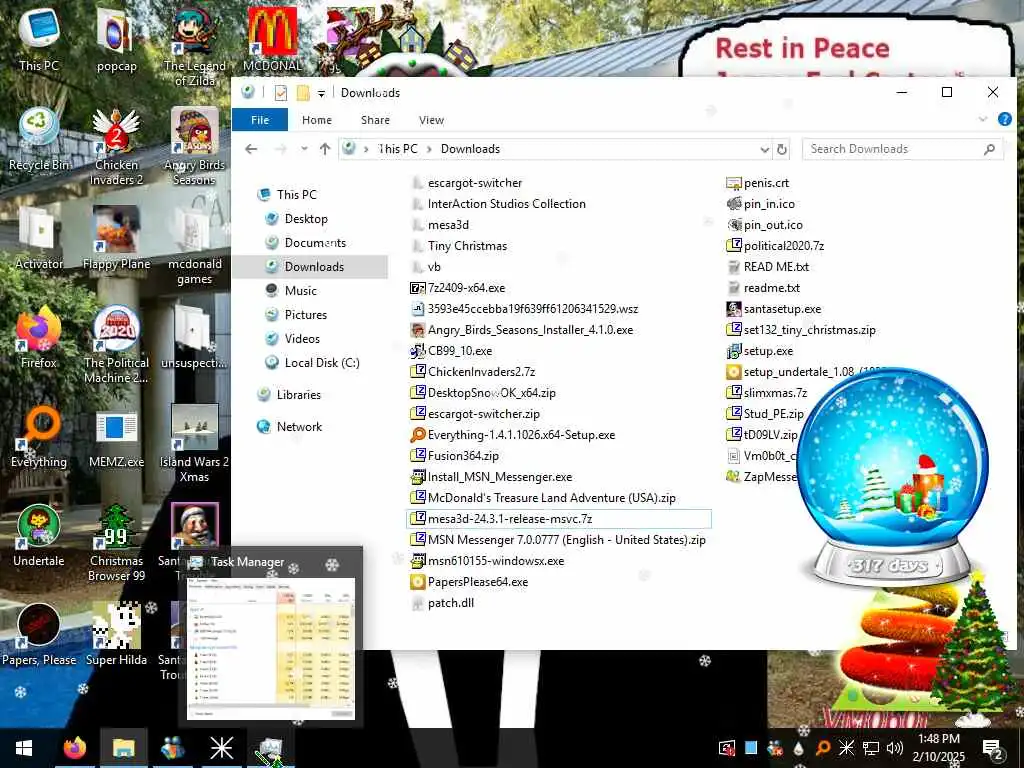Go up one folder level
The width and height of the screenshot is (1024, 768).
click(325, 149)
